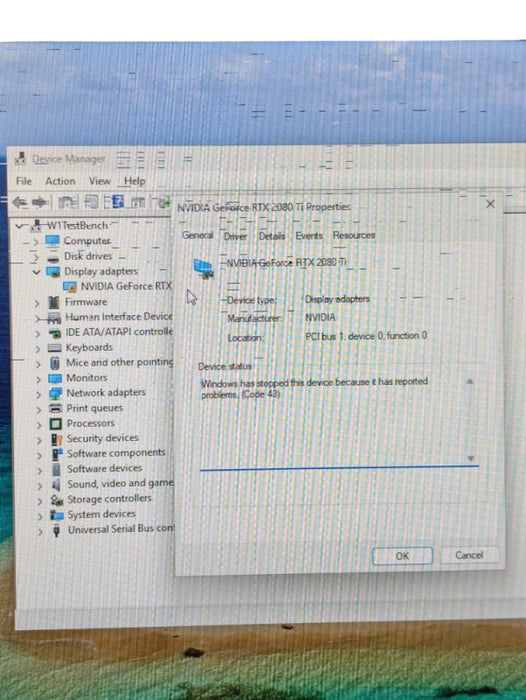This screenshot has height=700, width=526.
Task: Switch to the Driver tab
Action: pos(235,236)
